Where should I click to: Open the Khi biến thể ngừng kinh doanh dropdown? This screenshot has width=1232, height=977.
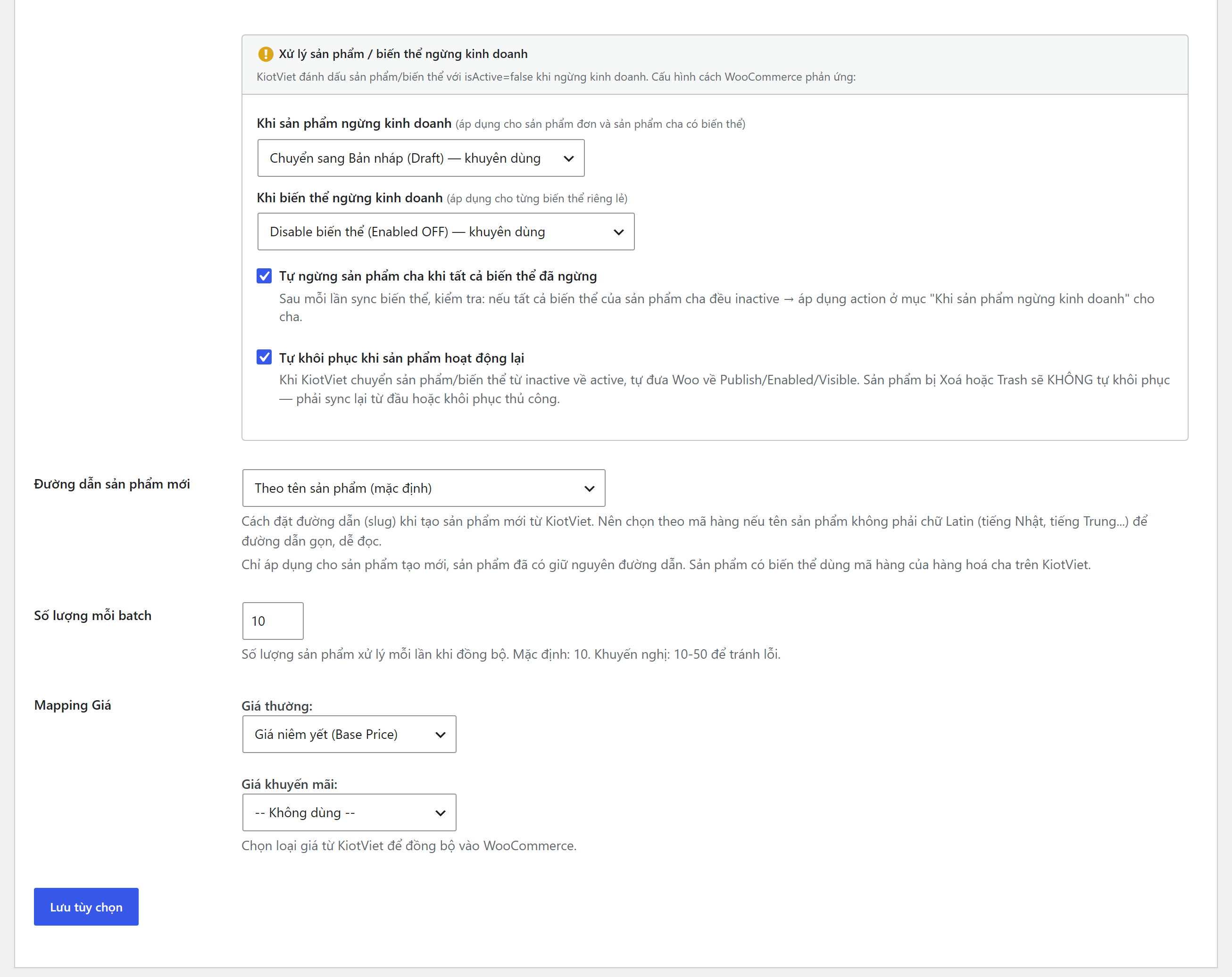(446, 232)
